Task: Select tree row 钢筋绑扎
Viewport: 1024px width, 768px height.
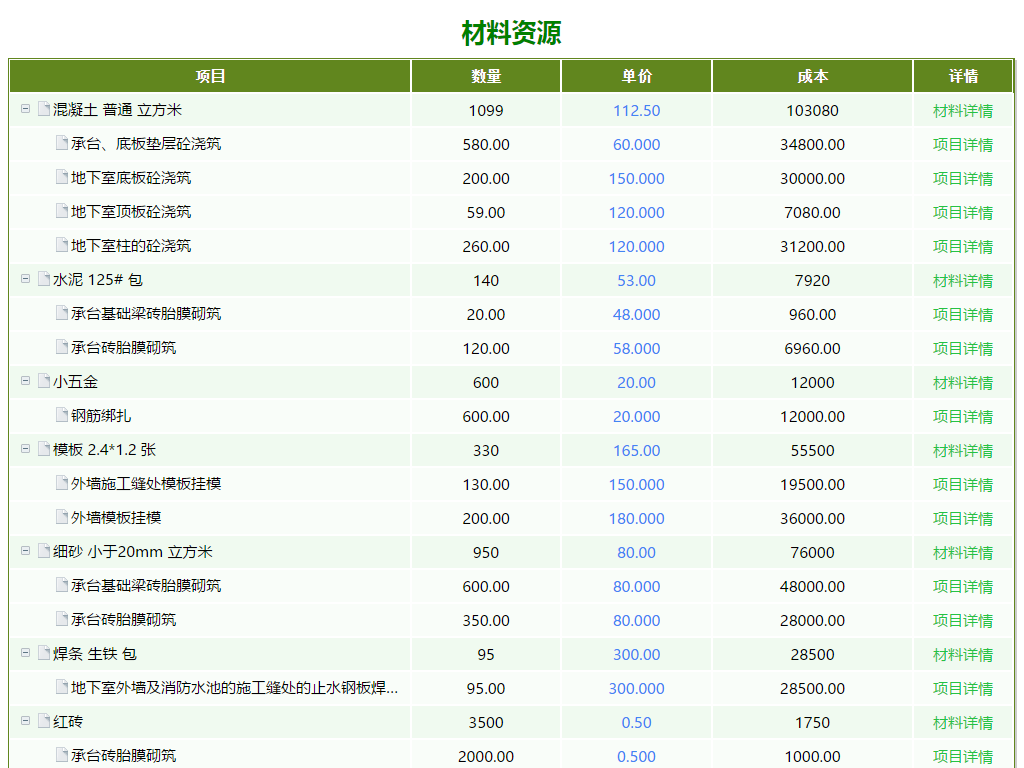Action: click(101, 415)
